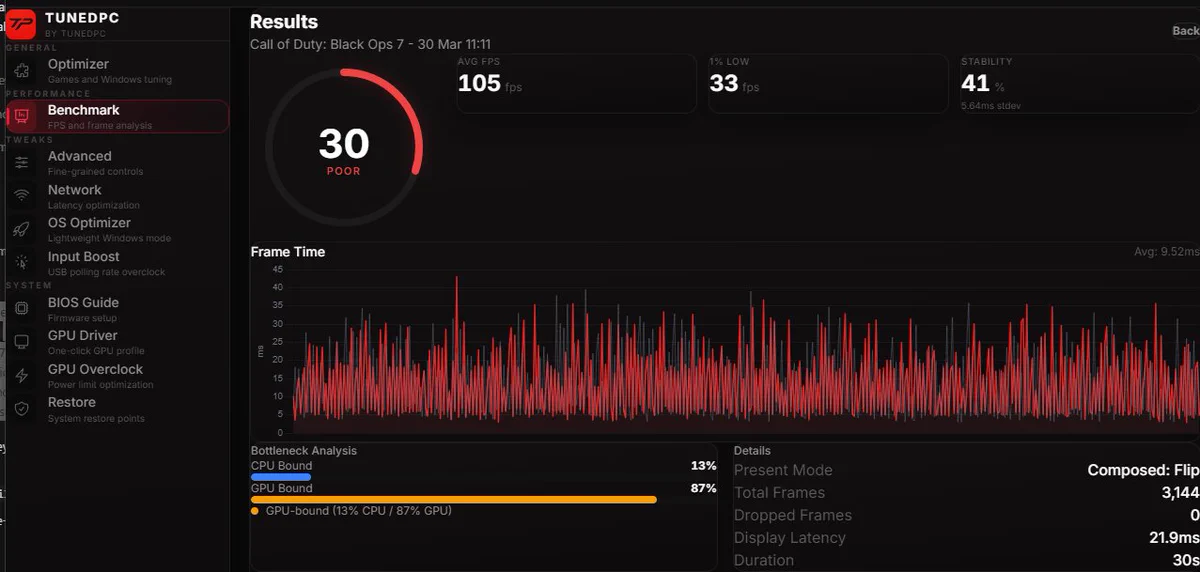The height and width of the screenshot is (572, 1200).
Task: Click the "Display Latency" label
Action: click(790, 538)
